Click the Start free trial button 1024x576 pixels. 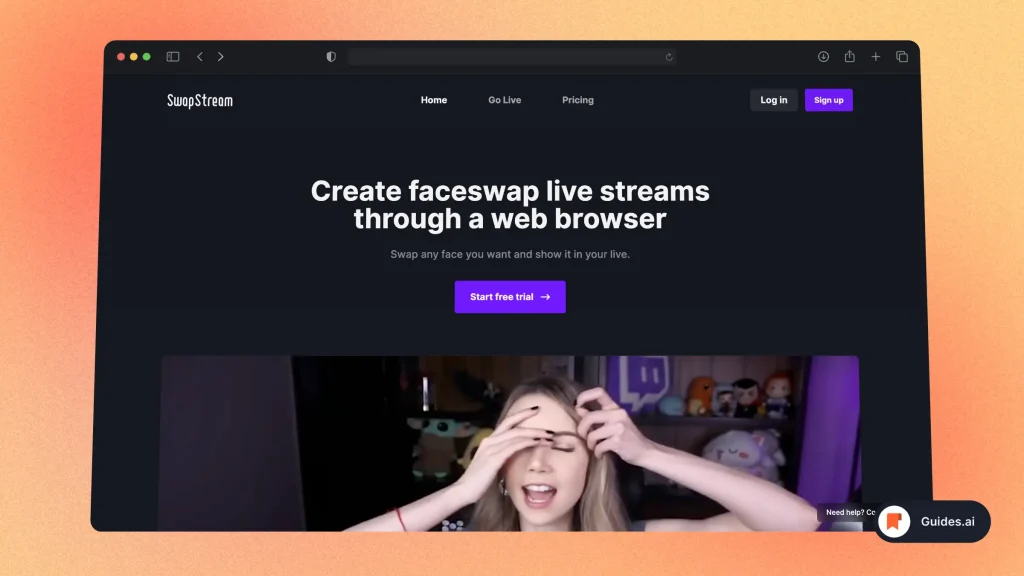pos(510,297)
